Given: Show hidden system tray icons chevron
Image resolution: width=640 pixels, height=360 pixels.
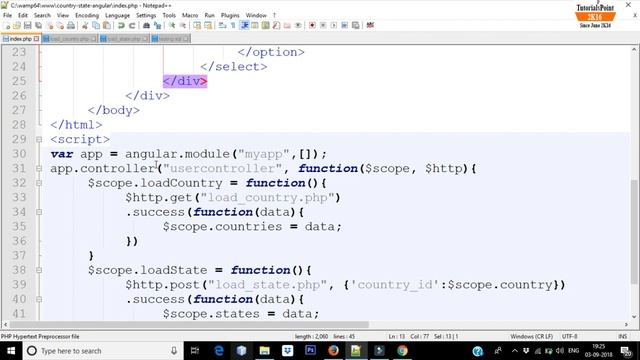Looking at the screenshot, I should [515, 351].
